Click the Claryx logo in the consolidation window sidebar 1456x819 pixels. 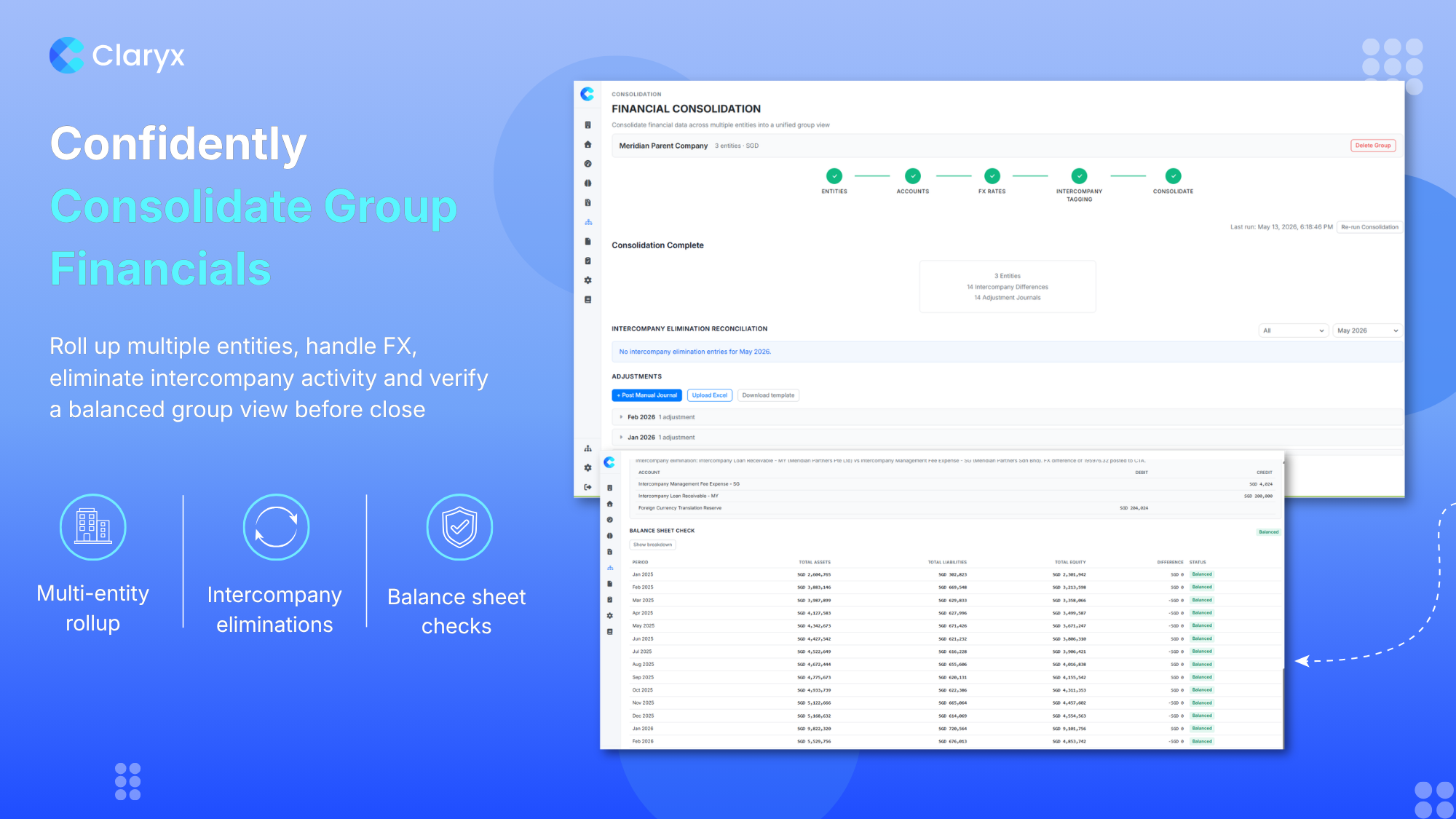coord(587,94)
